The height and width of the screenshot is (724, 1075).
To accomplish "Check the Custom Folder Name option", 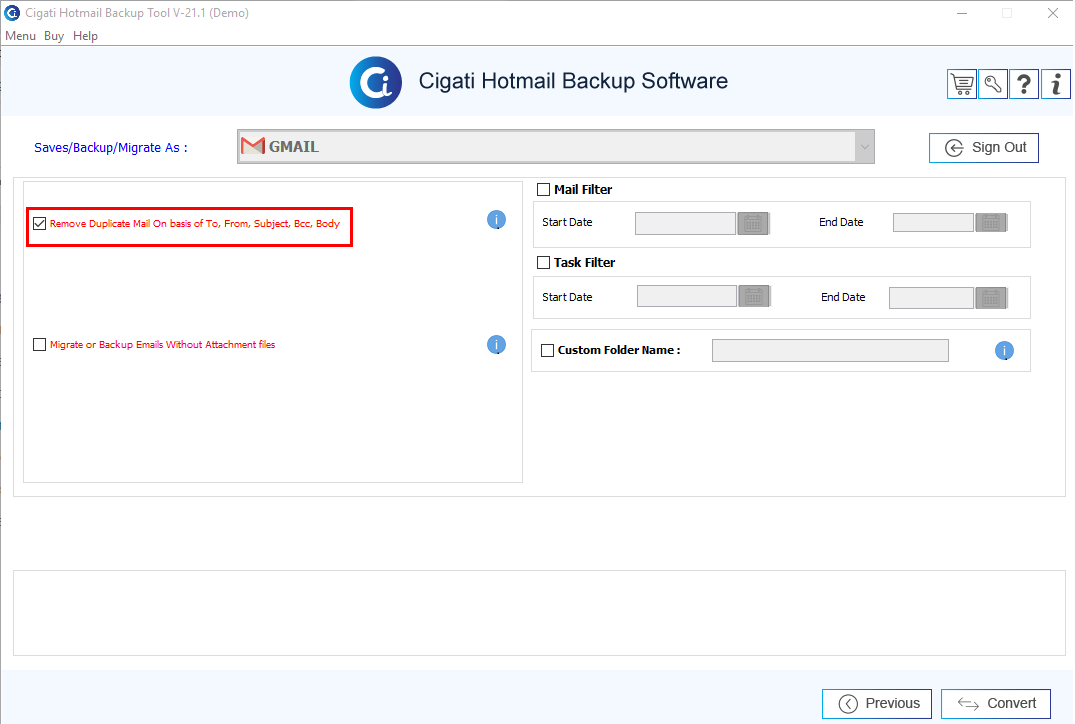I will tap(548, 350).
